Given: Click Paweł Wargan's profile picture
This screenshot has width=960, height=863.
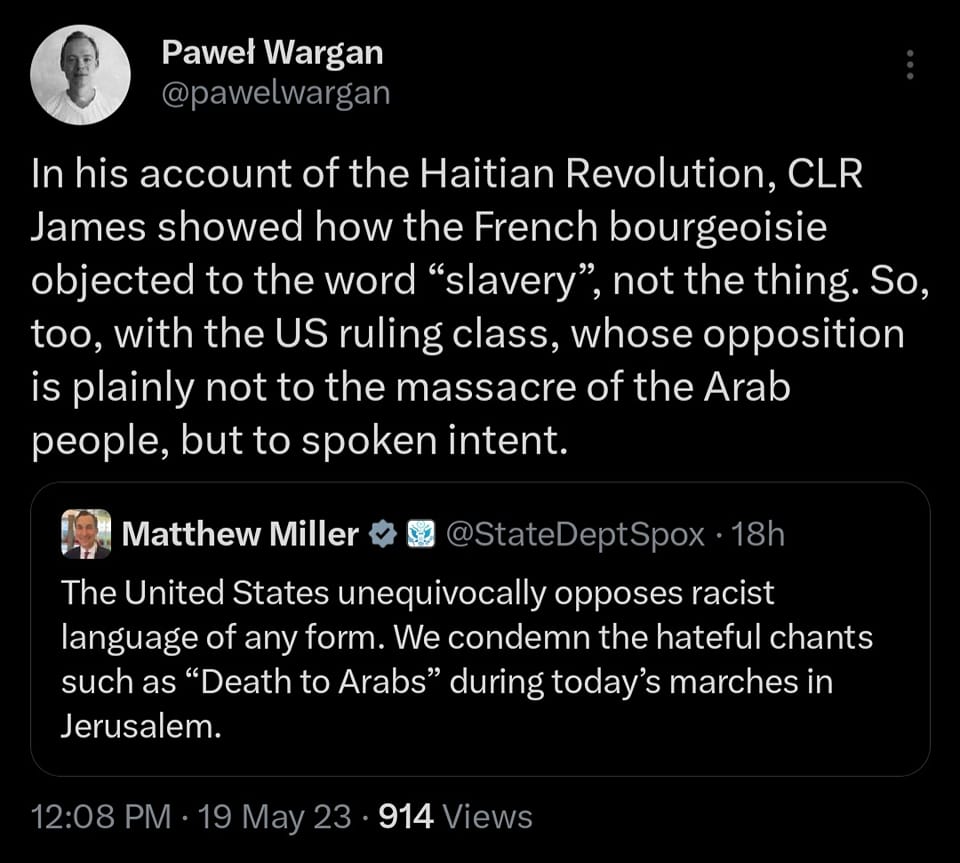Looking at the screenshot, I should pos(80,75).
